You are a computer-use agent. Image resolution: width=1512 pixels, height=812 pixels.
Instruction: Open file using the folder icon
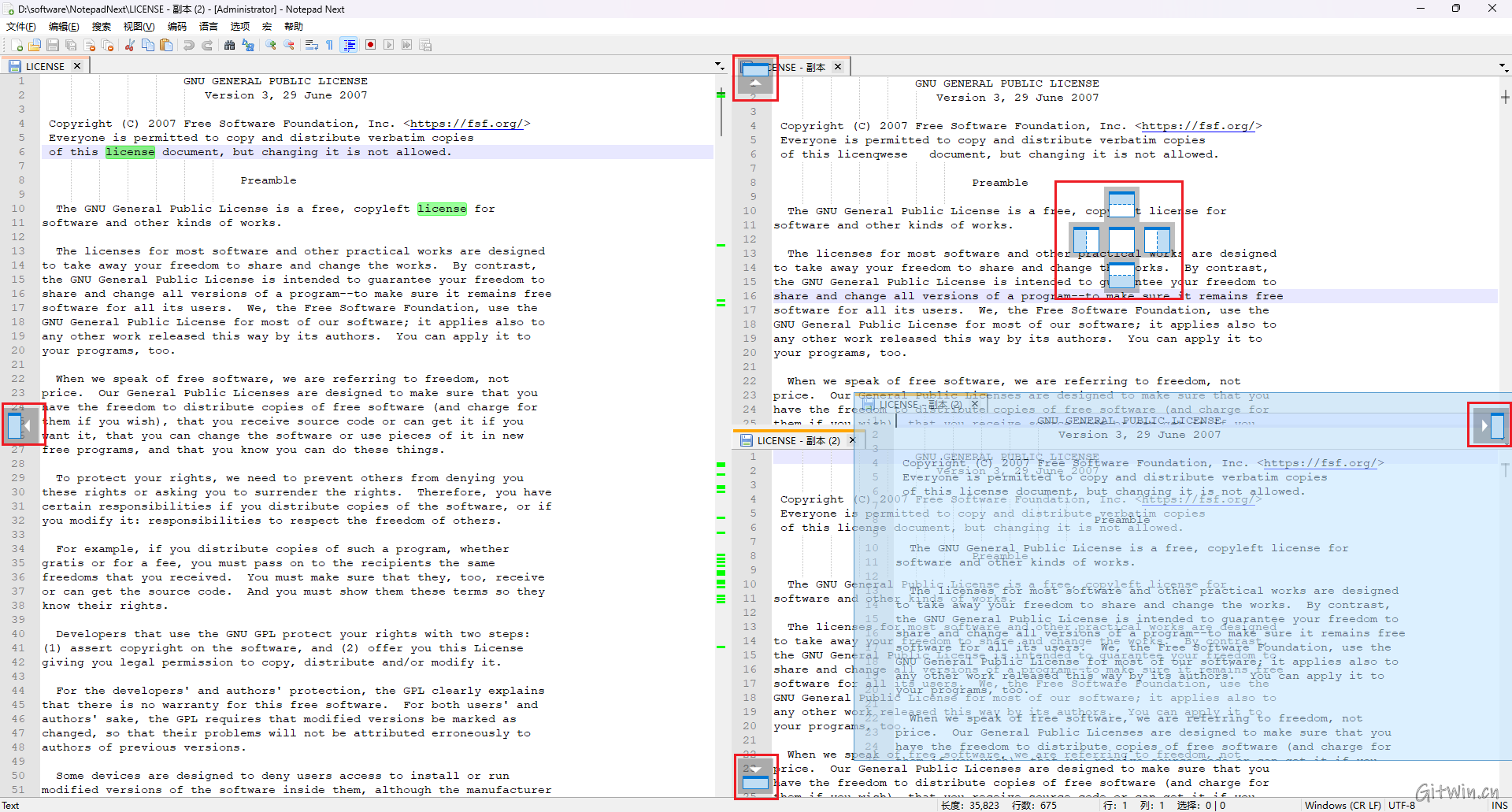tap(35, 46)
